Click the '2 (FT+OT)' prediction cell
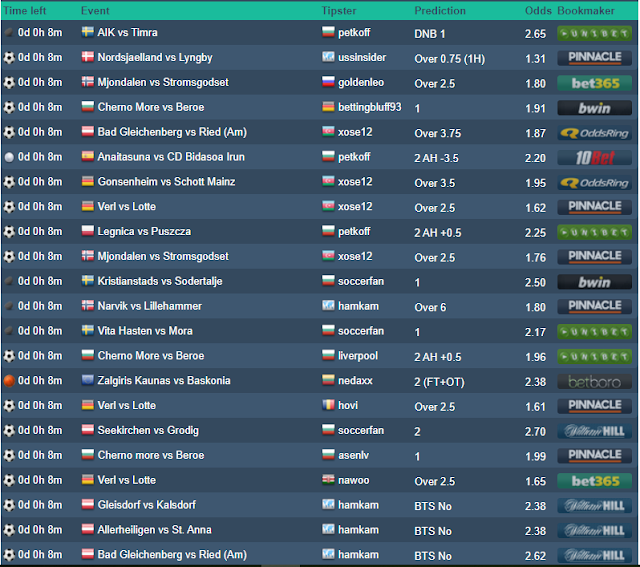The image size is (640, 567). 439,382
